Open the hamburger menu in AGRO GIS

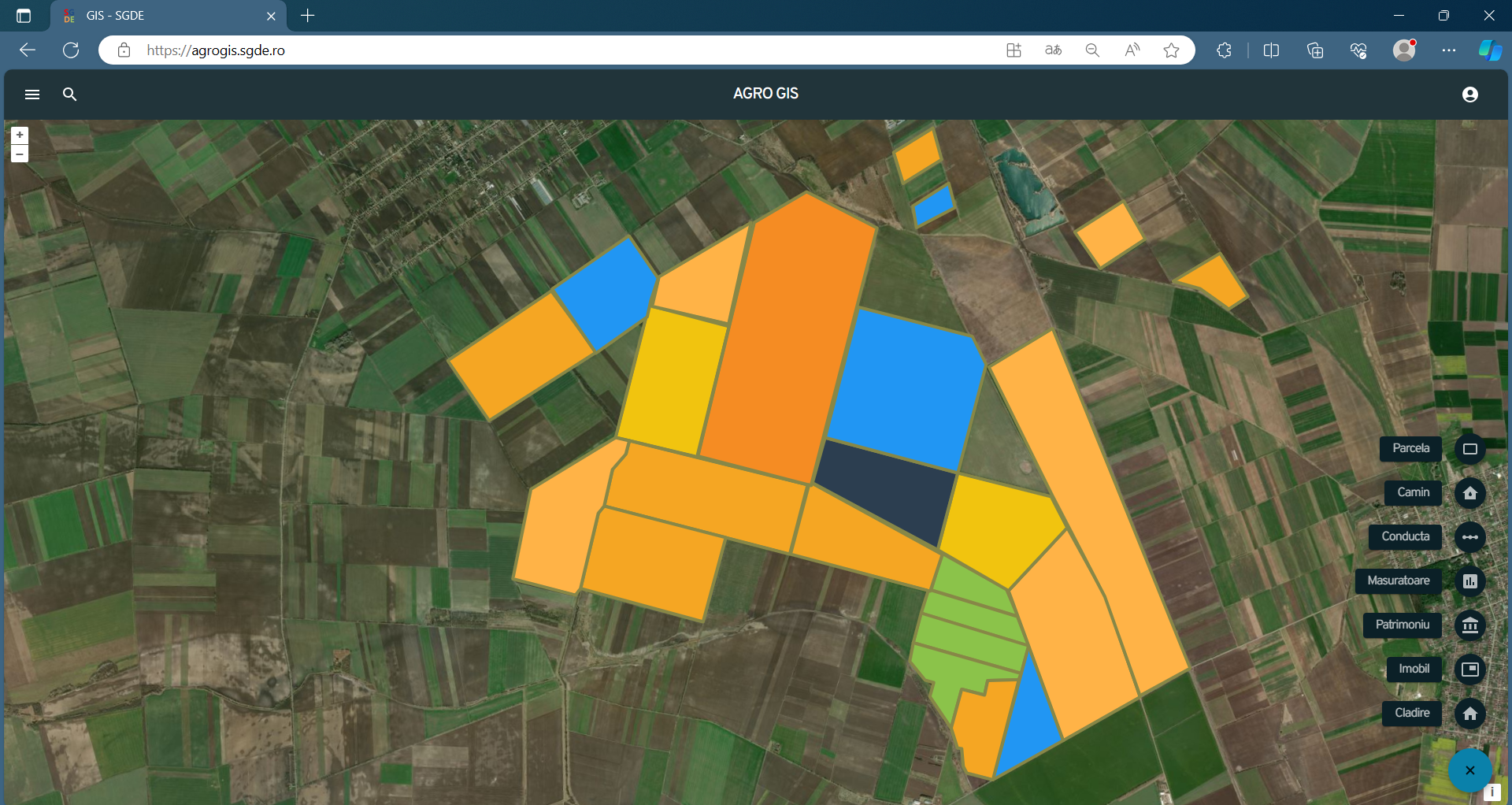[32, 95]
